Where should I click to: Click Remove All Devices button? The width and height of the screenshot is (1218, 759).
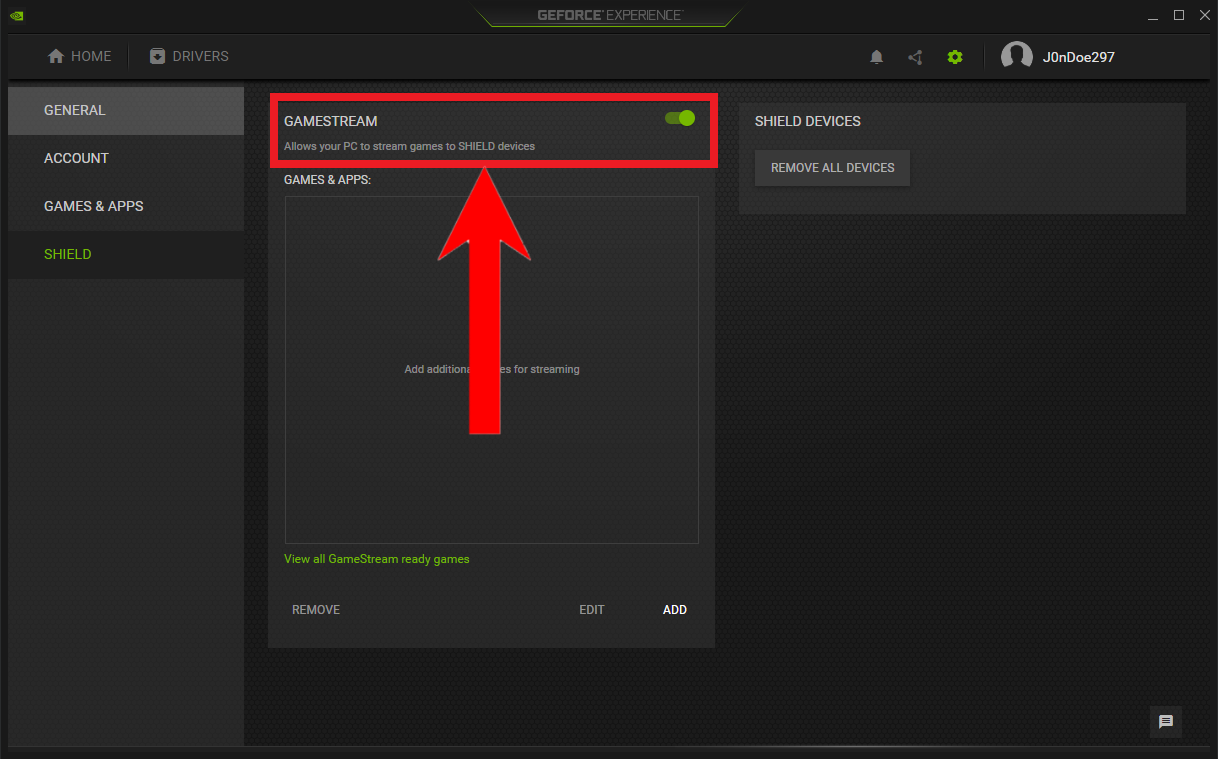click(833, 168)
